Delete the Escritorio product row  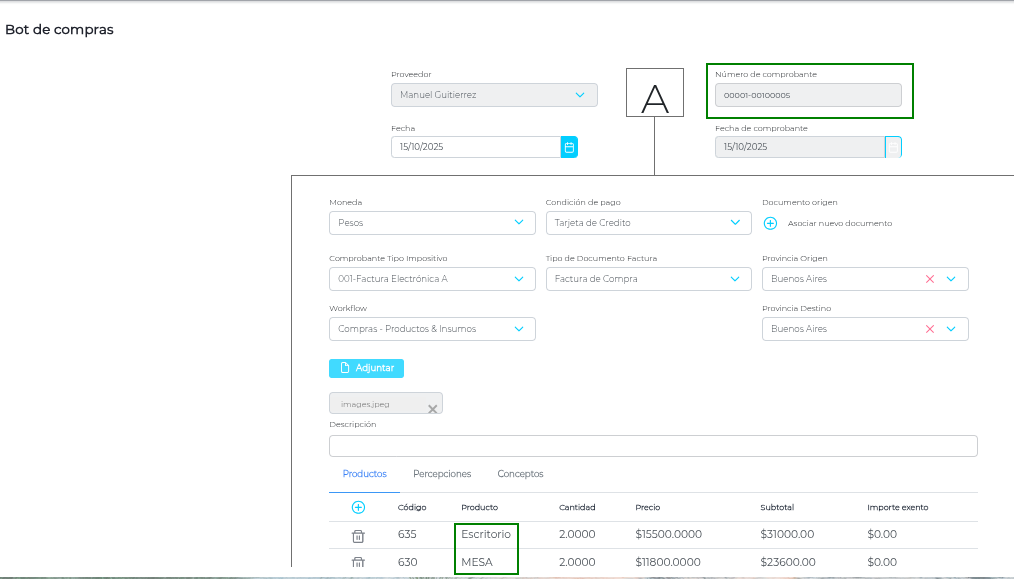coord(358,536)
